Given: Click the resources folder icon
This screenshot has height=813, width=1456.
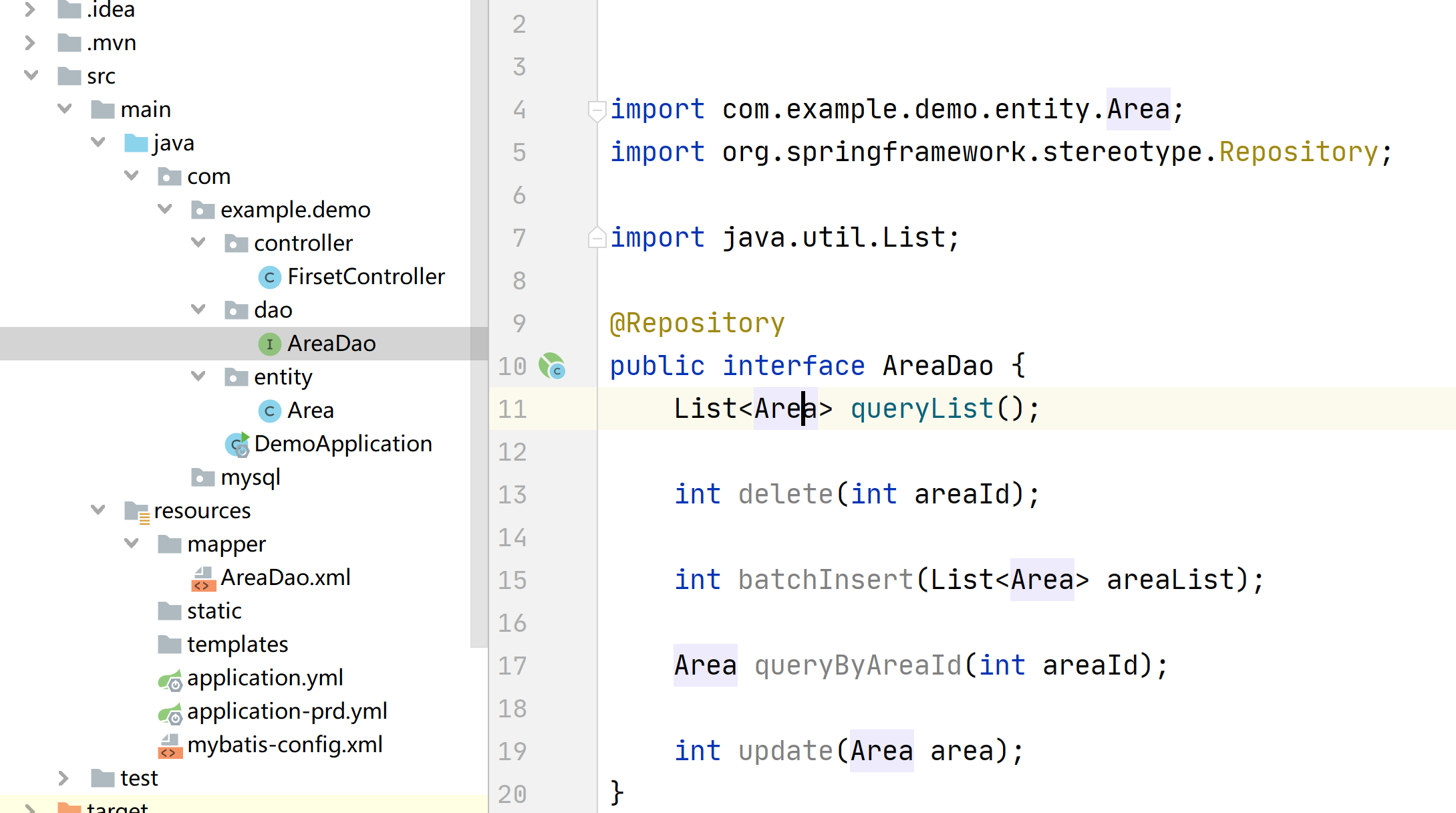Looking at the screenshot, I should 136,511.
